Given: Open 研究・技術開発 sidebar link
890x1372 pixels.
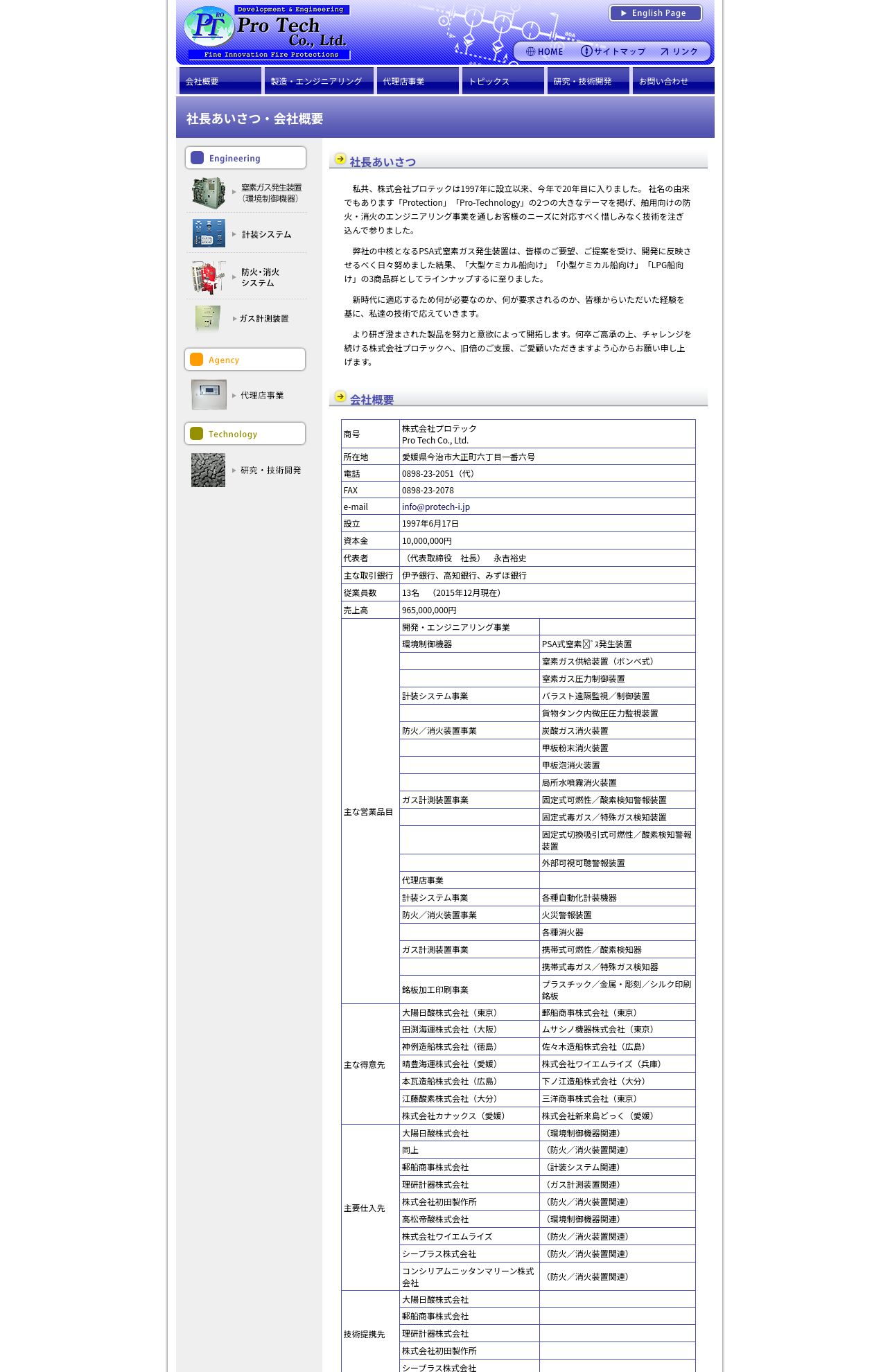Looking at the screenshot, I should click(x=270, y=470).
